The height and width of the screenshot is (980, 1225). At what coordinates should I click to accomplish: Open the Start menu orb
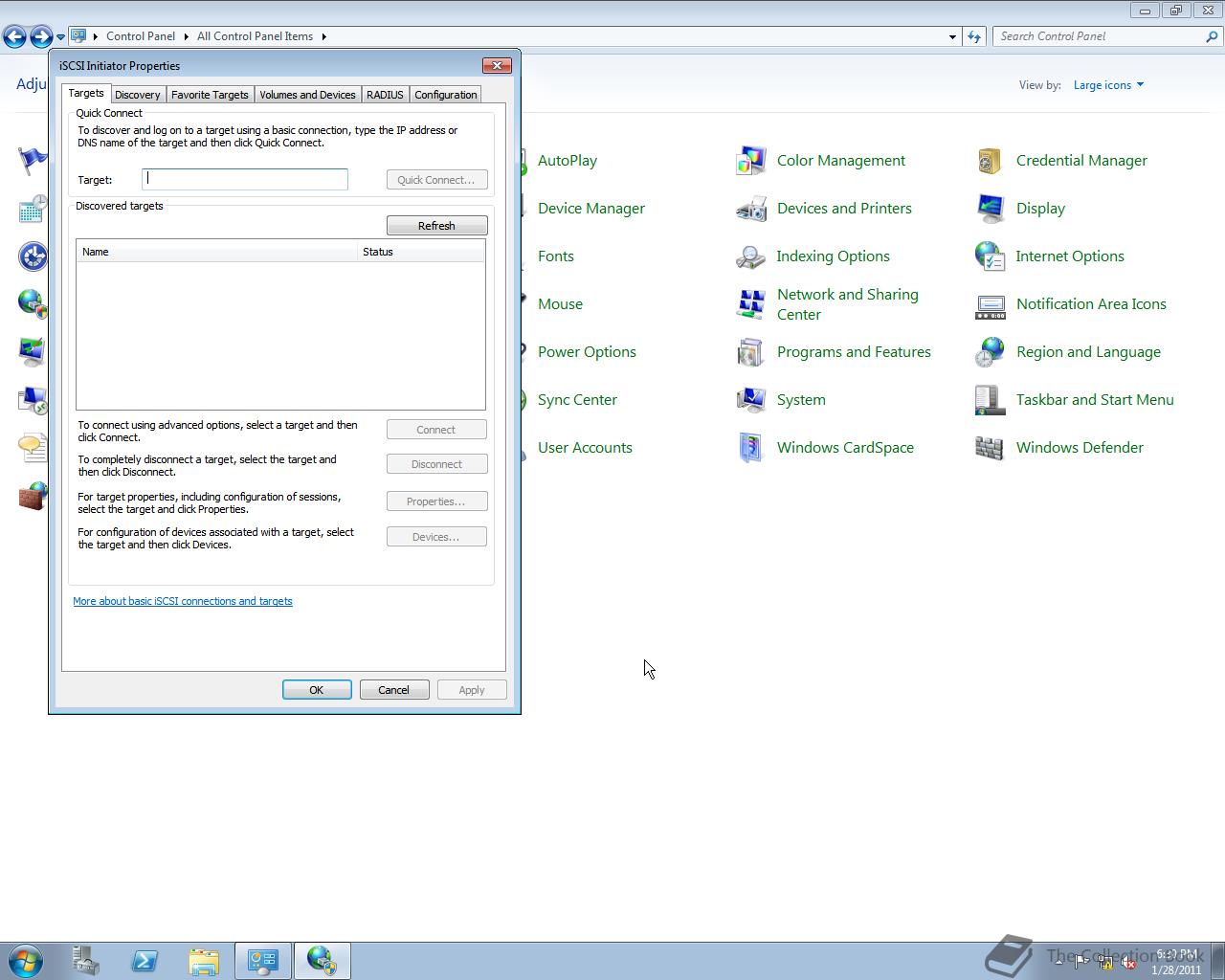click(26, 960)
